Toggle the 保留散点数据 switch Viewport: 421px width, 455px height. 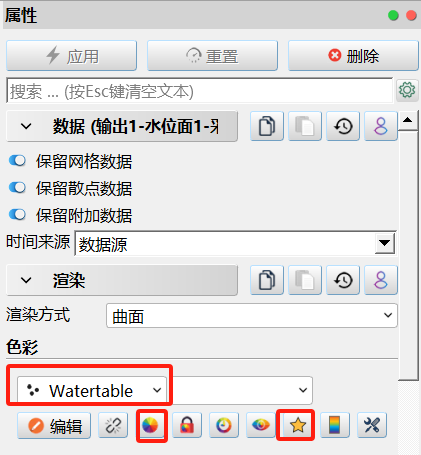(x=17, y=188)
